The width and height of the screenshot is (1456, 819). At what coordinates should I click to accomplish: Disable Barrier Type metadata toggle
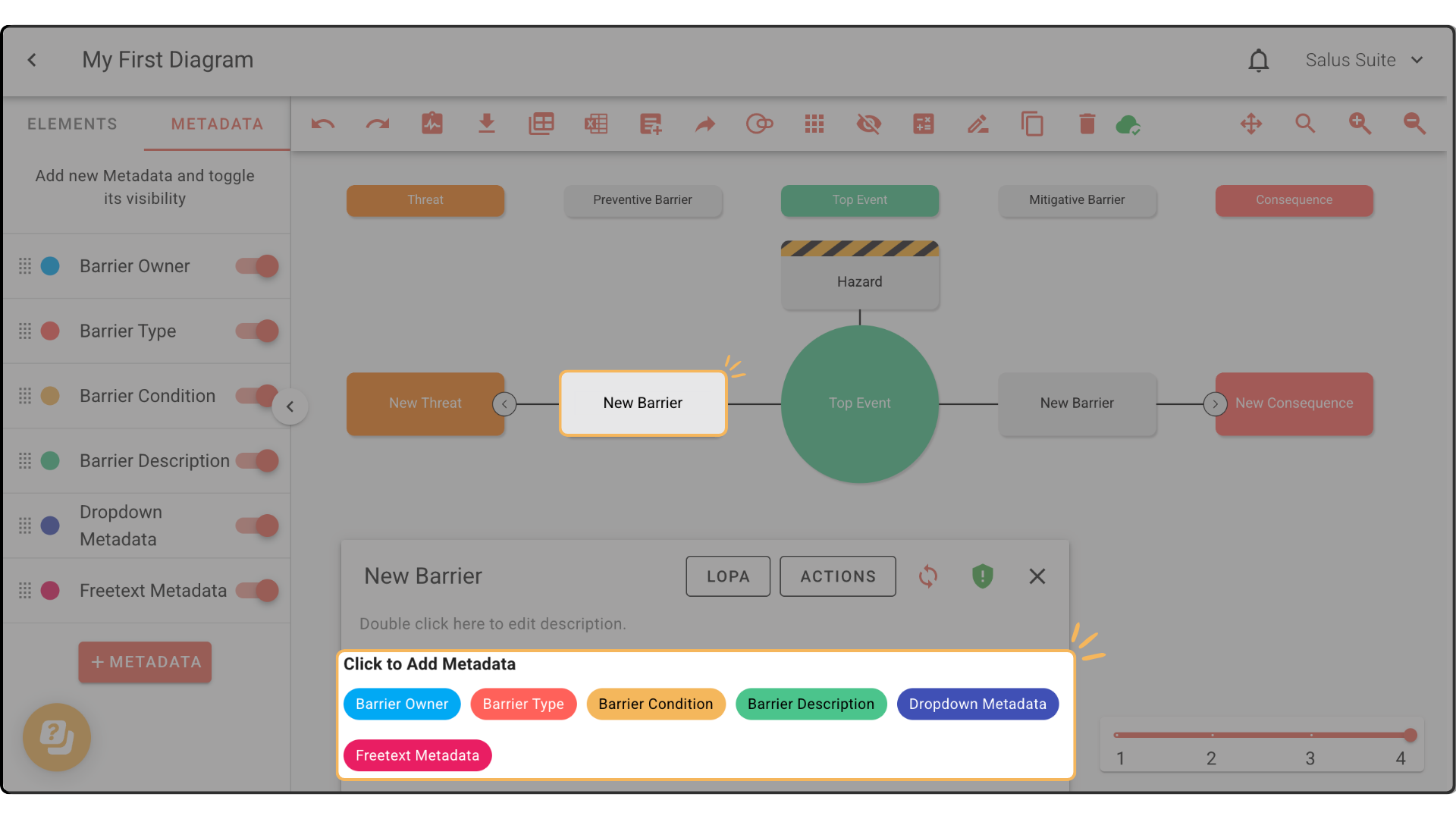[258, 331]
